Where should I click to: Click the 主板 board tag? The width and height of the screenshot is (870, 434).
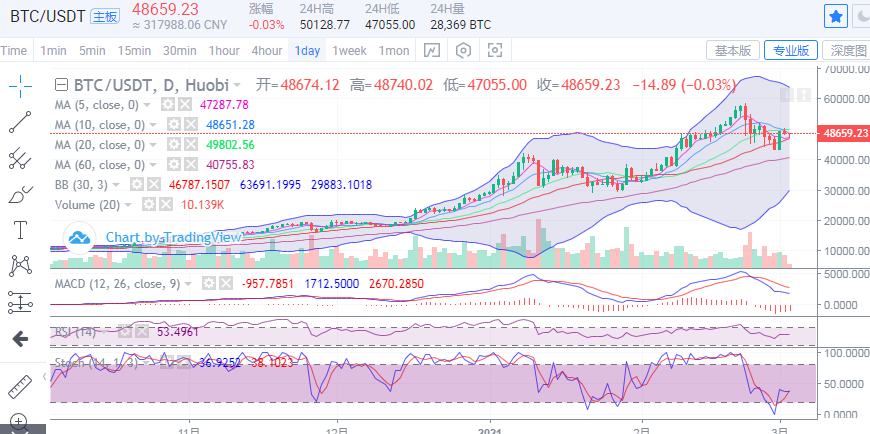105,17
